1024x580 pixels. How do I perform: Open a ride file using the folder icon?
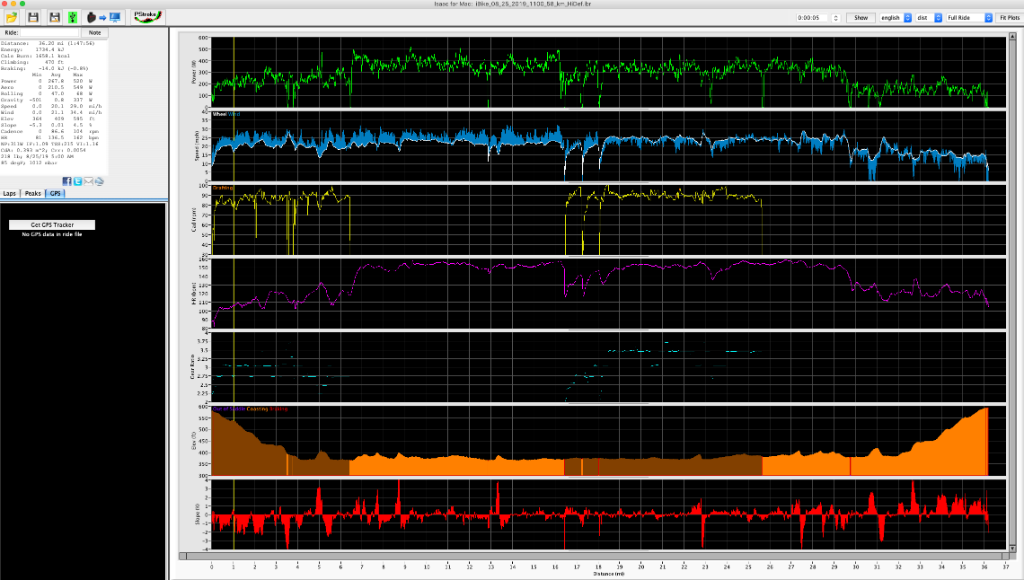[11, 16]
